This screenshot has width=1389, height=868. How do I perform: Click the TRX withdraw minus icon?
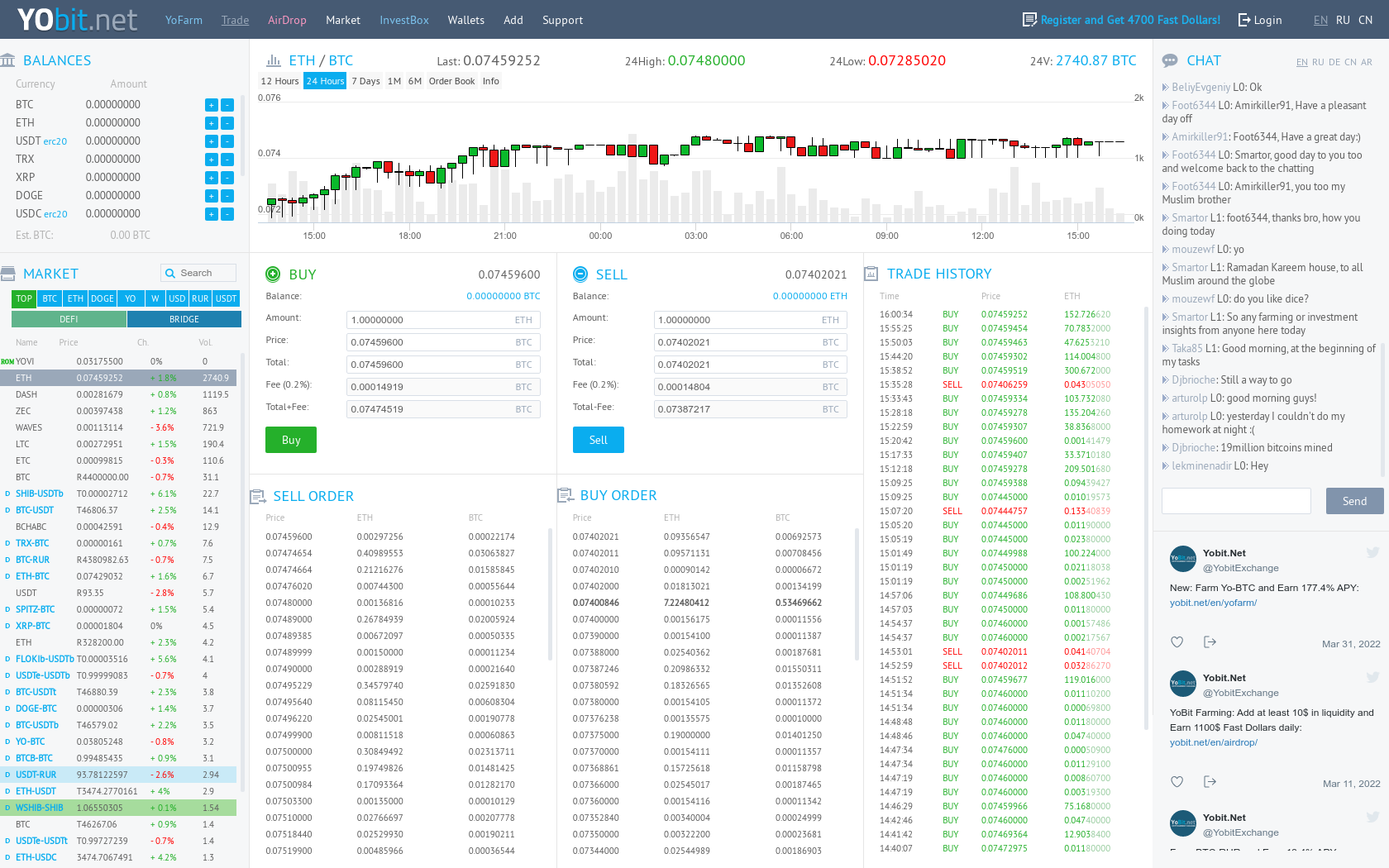(x=227, y=160)
